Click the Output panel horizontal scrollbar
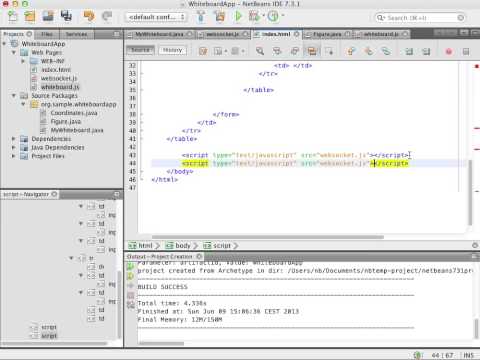 [x=161, y=343]
